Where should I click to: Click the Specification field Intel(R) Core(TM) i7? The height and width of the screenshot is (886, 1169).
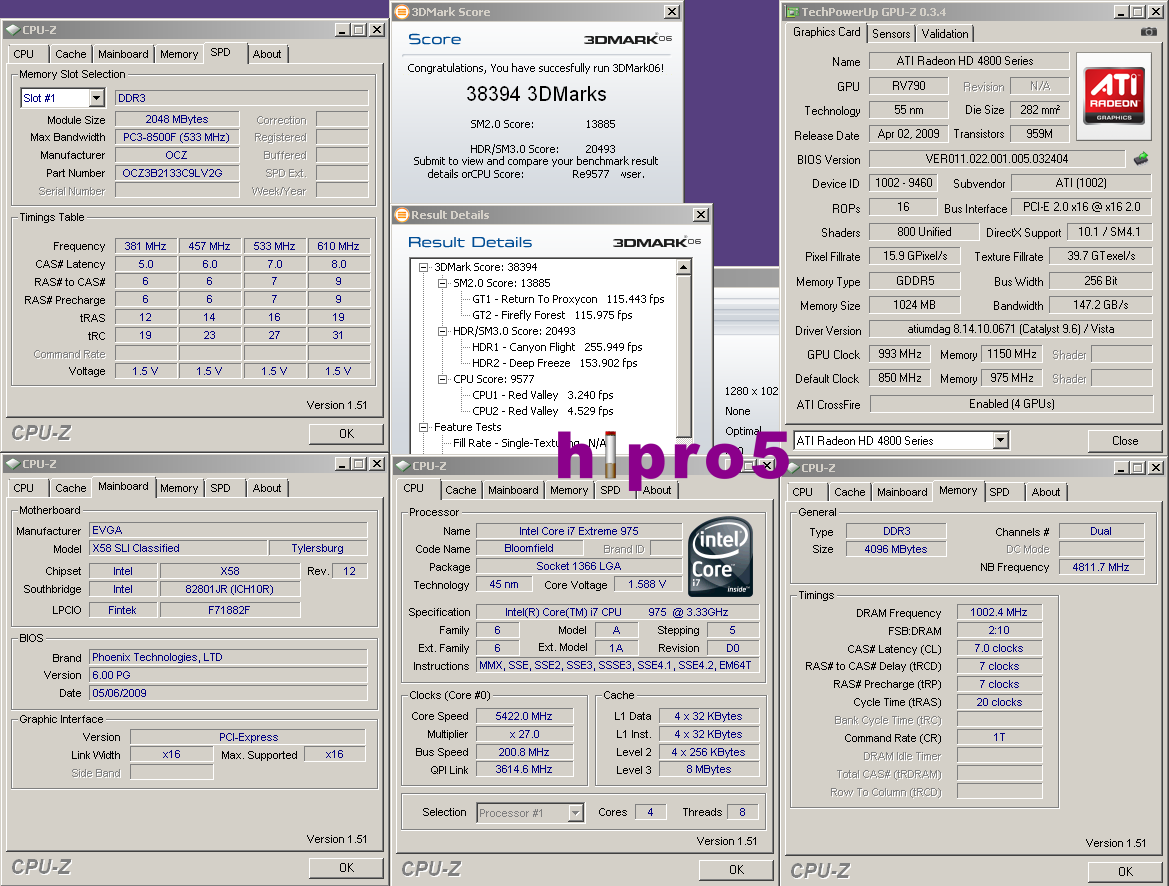[617, 612]
